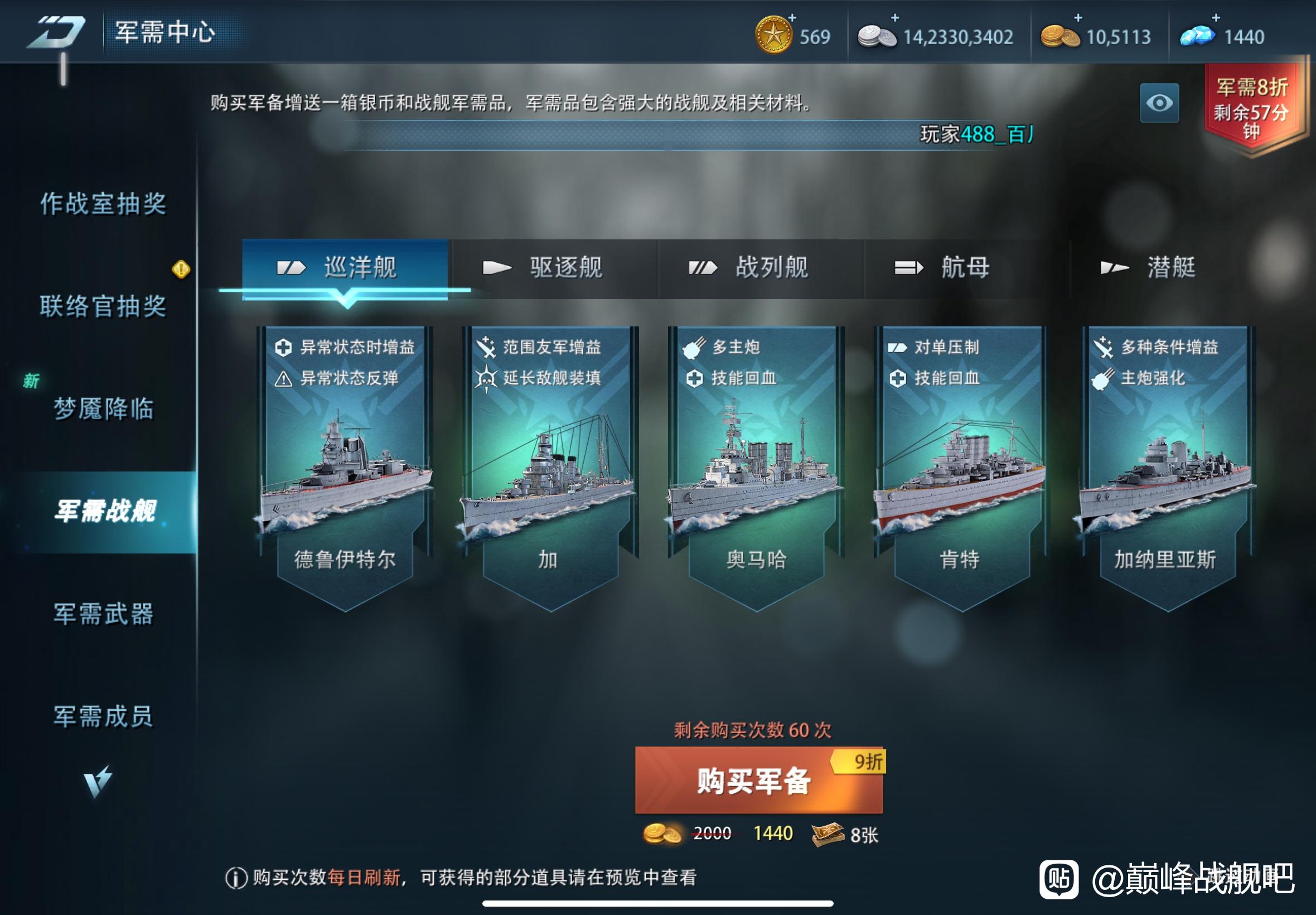
Task: Click the back arrow logo icon
Action: [x=56, y=32]
